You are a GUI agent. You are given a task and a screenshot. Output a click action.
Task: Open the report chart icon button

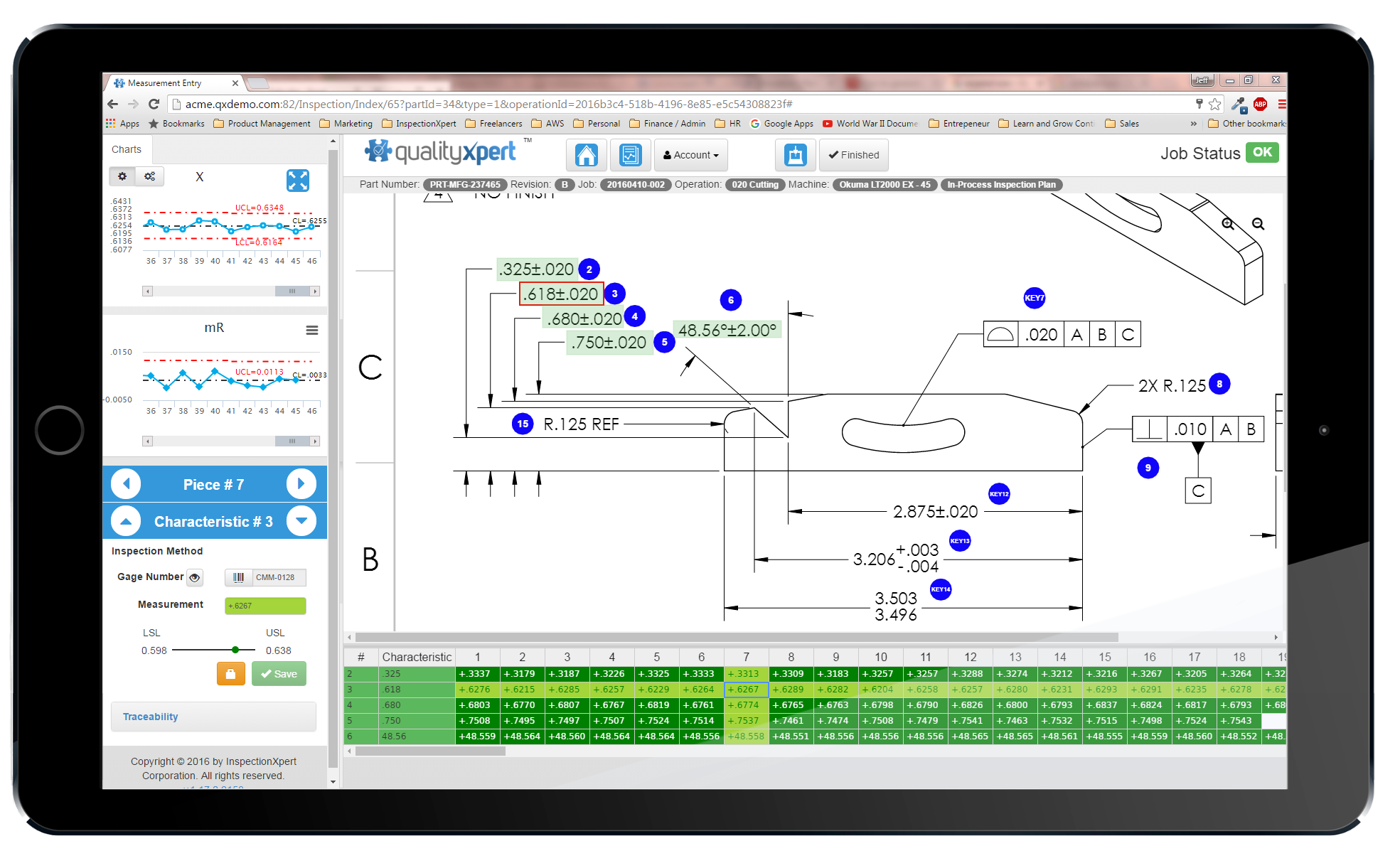pyautogui.click(x=630, y=155)
